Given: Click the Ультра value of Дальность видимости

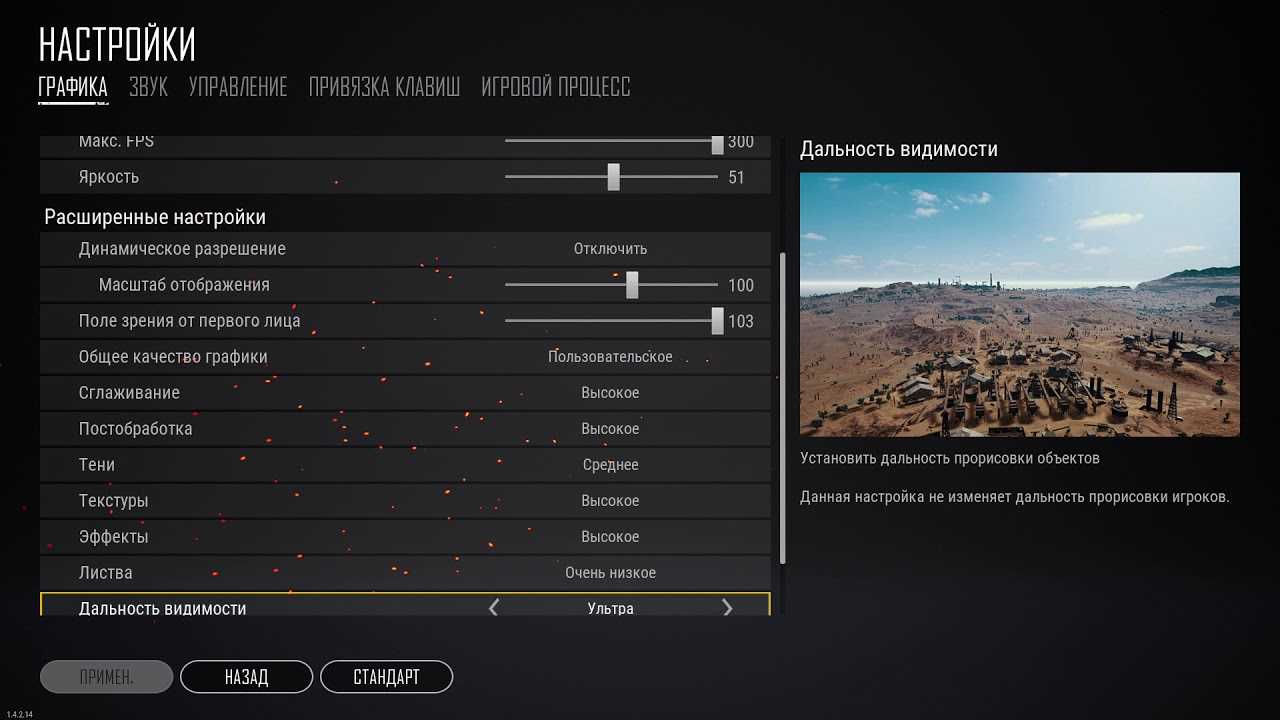Looking at the screenshot, I should point(610,608).
